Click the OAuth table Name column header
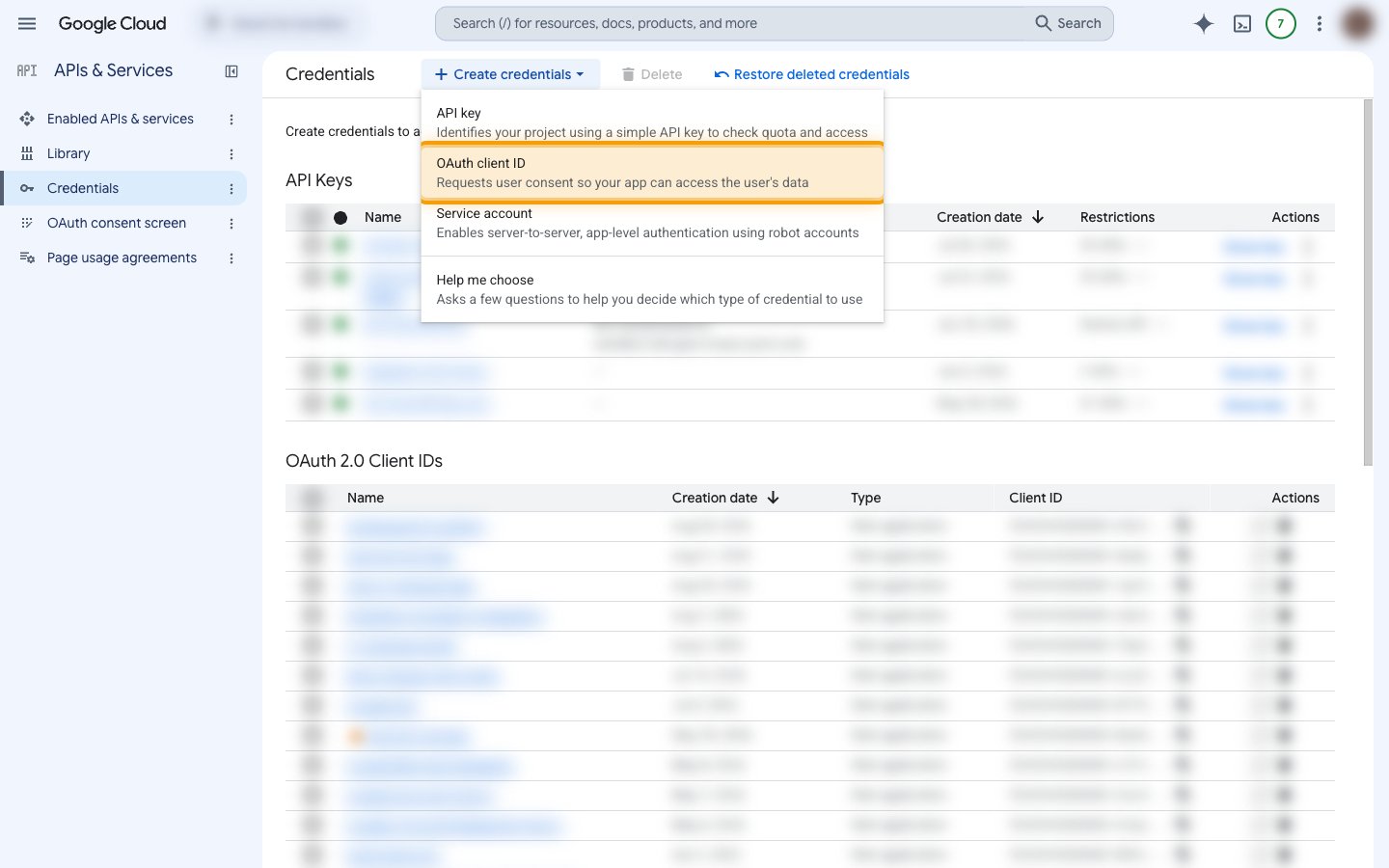The height and width of the screenshot is (868, 1389). click(366, 498)
